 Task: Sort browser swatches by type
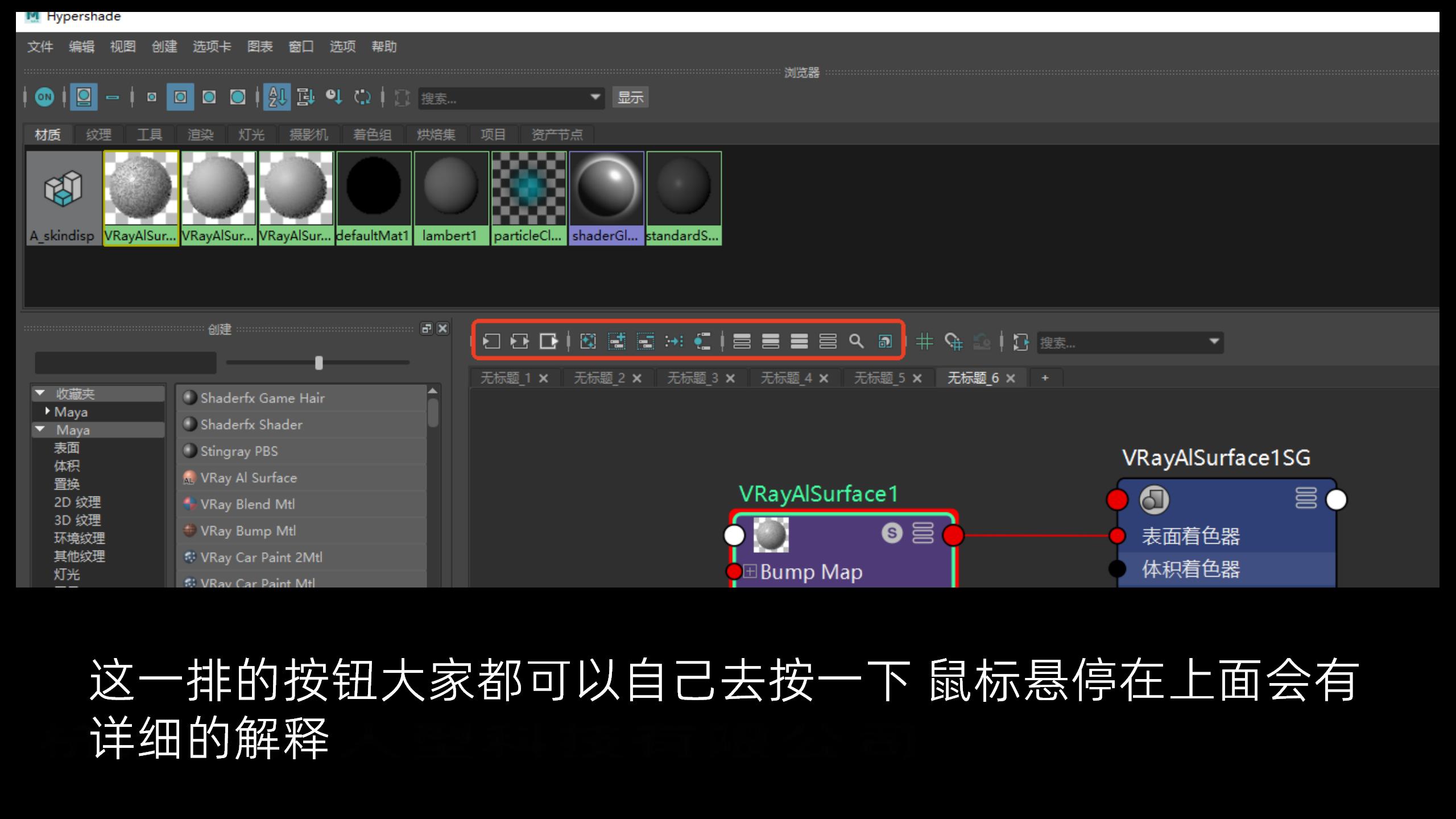click(x=305, y=97)
